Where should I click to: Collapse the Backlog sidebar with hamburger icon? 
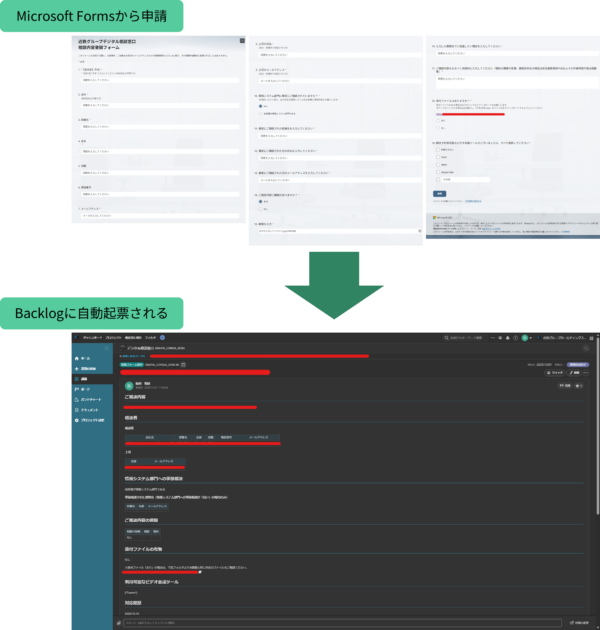pos(106,348)
